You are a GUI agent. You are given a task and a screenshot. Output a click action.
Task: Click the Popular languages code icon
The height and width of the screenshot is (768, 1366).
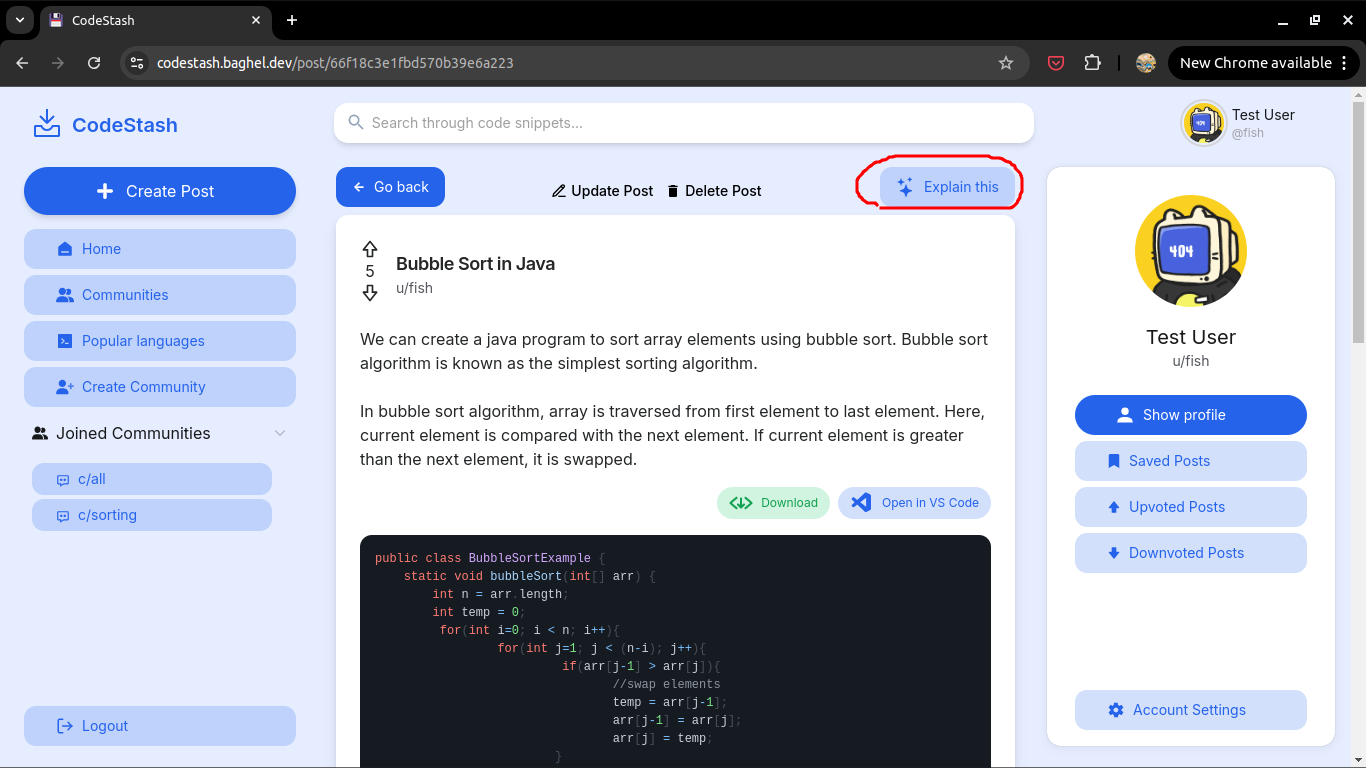coord(64,340)
